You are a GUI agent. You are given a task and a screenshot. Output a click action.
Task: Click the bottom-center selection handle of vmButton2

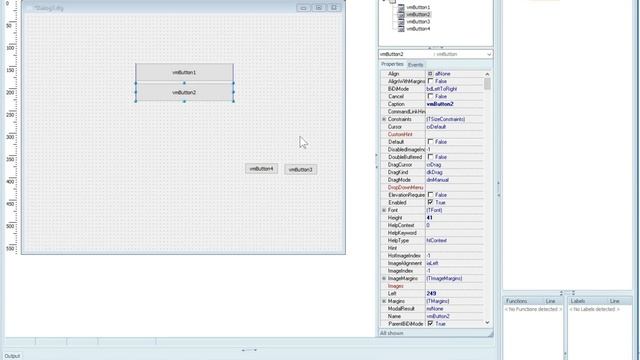184,101
